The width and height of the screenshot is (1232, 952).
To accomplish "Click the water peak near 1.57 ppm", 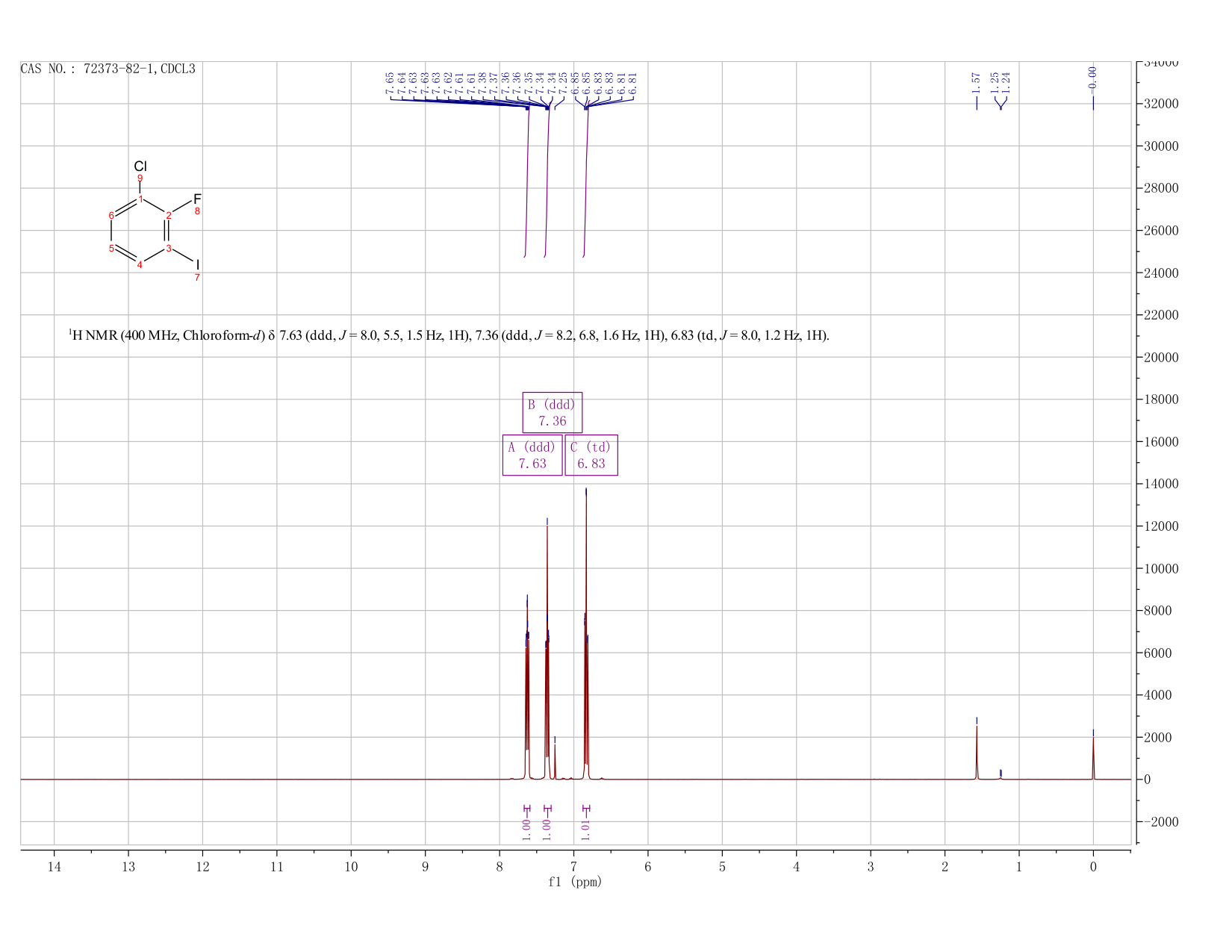I will [x=977, y=750].
